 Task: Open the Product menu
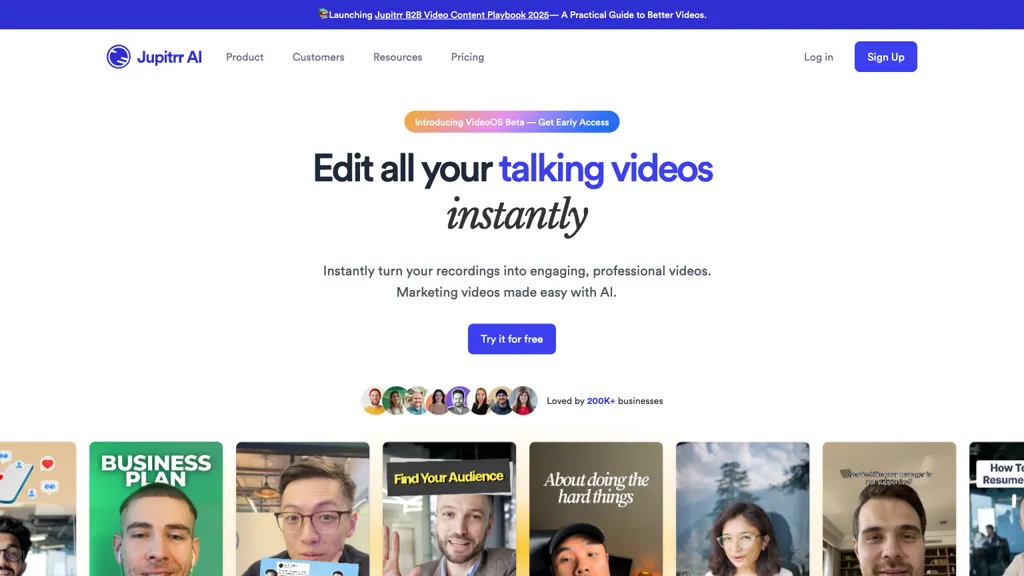coord(245,57)
